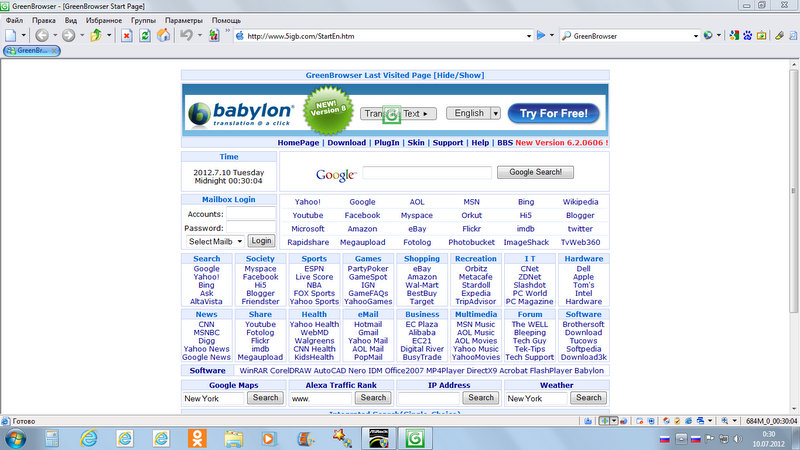
Task: Click the highlighter pen toolbar icon
Action: 779,36
